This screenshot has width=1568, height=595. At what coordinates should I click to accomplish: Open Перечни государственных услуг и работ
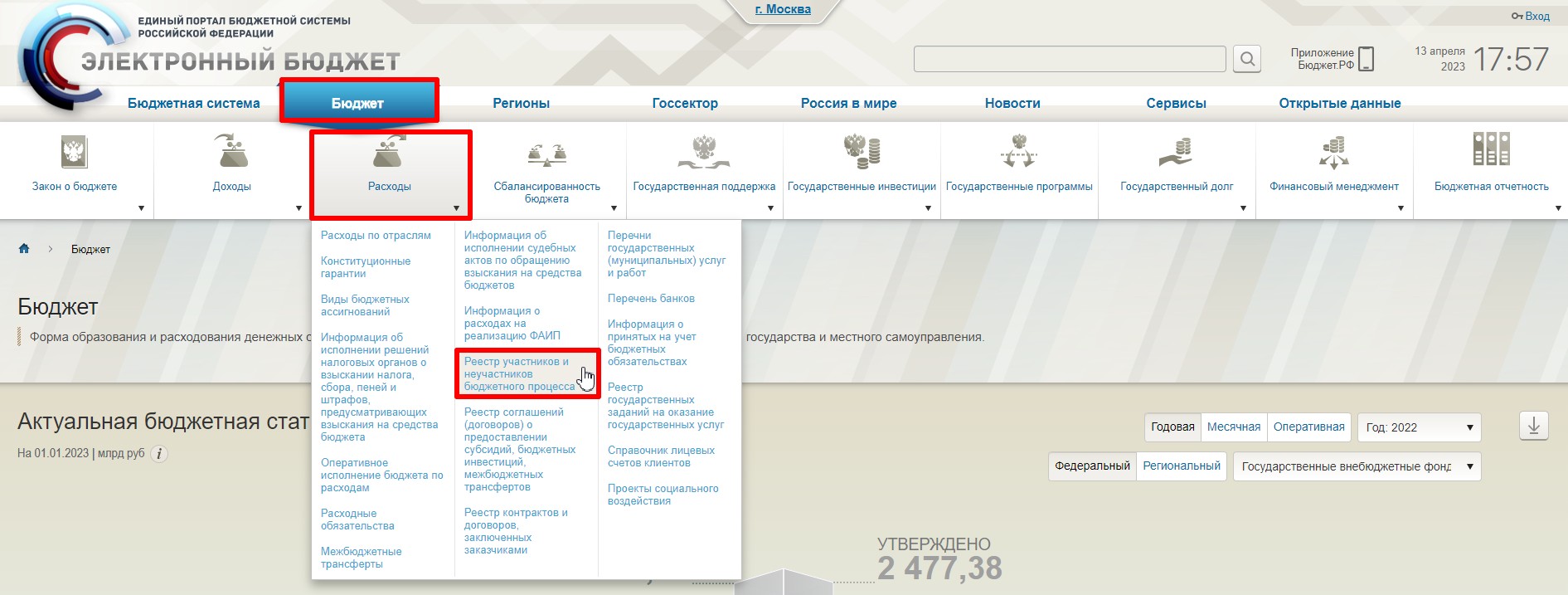click(x=666, y=254)
